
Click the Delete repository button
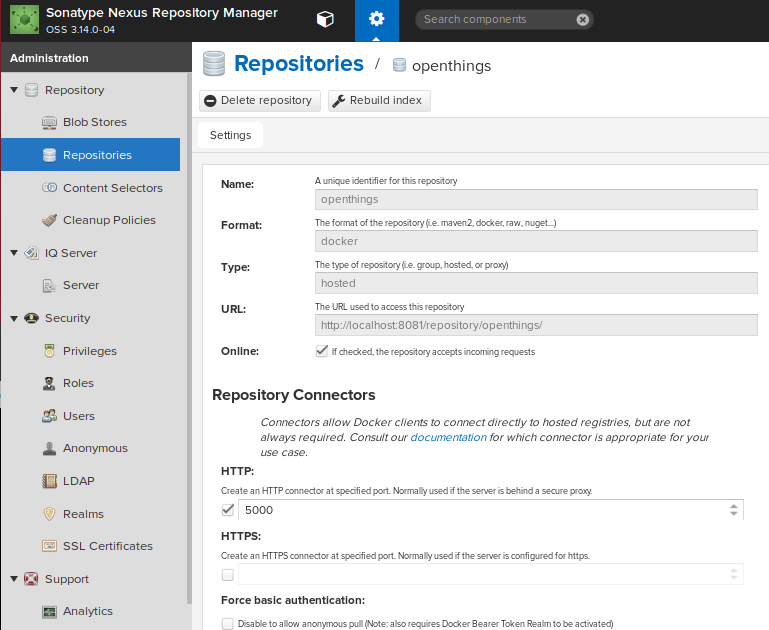tap(259, 101)
